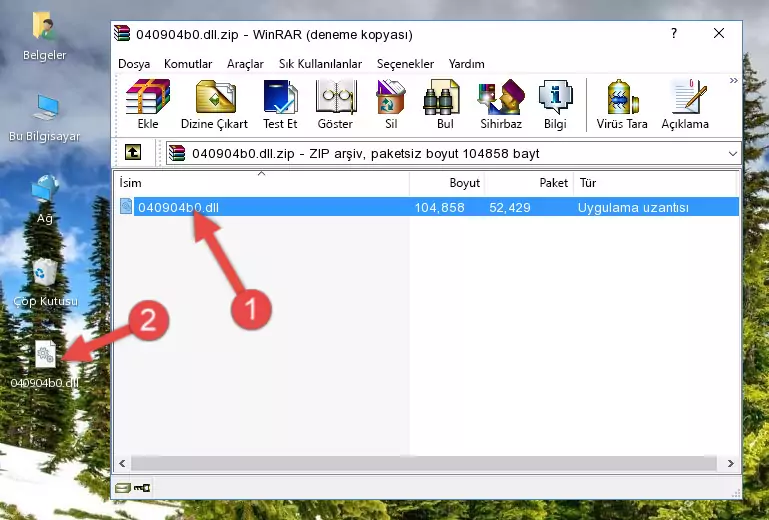The width and height of the screenshot is (769, 520).
Task: Open the Araçlar menu
Action: (245, 64)
